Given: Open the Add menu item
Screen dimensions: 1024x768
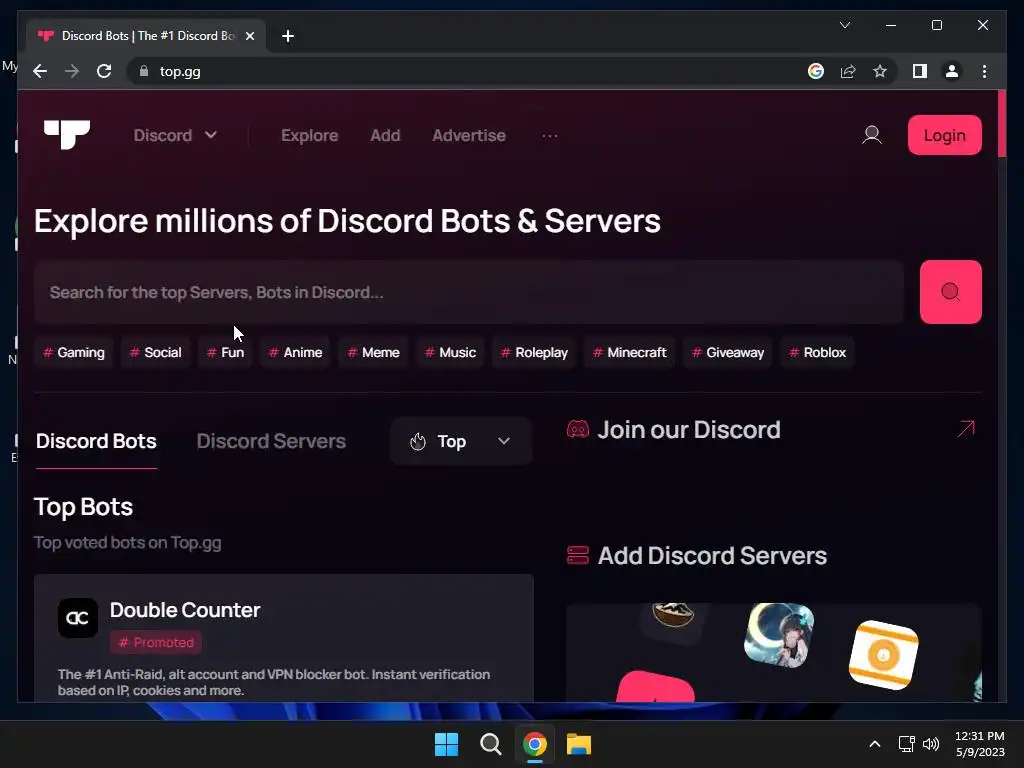Looking at the screenshot, I should tap(385, 135).
